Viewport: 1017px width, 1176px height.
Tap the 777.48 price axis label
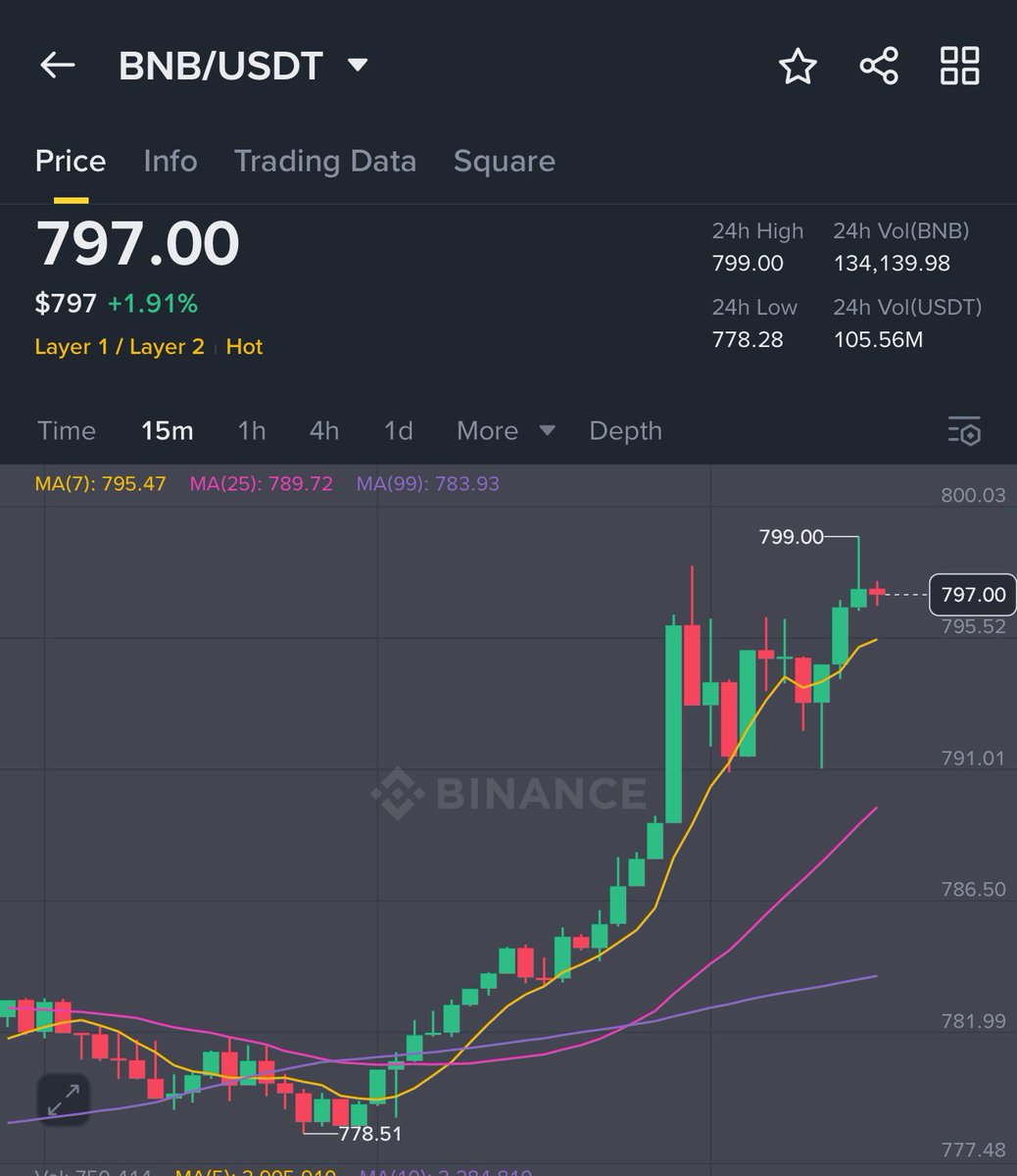pos(973,1149)
